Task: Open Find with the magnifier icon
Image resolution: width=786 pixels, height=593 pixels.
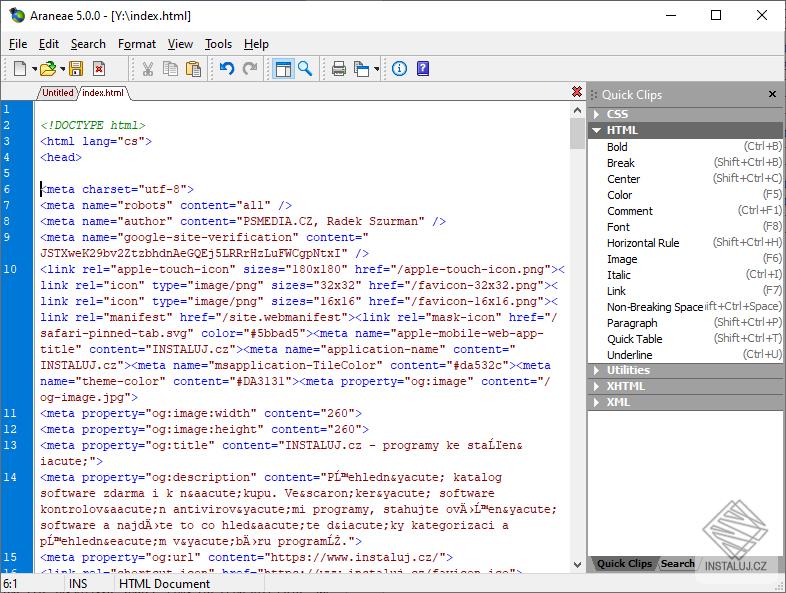Action: click(305, 69)
